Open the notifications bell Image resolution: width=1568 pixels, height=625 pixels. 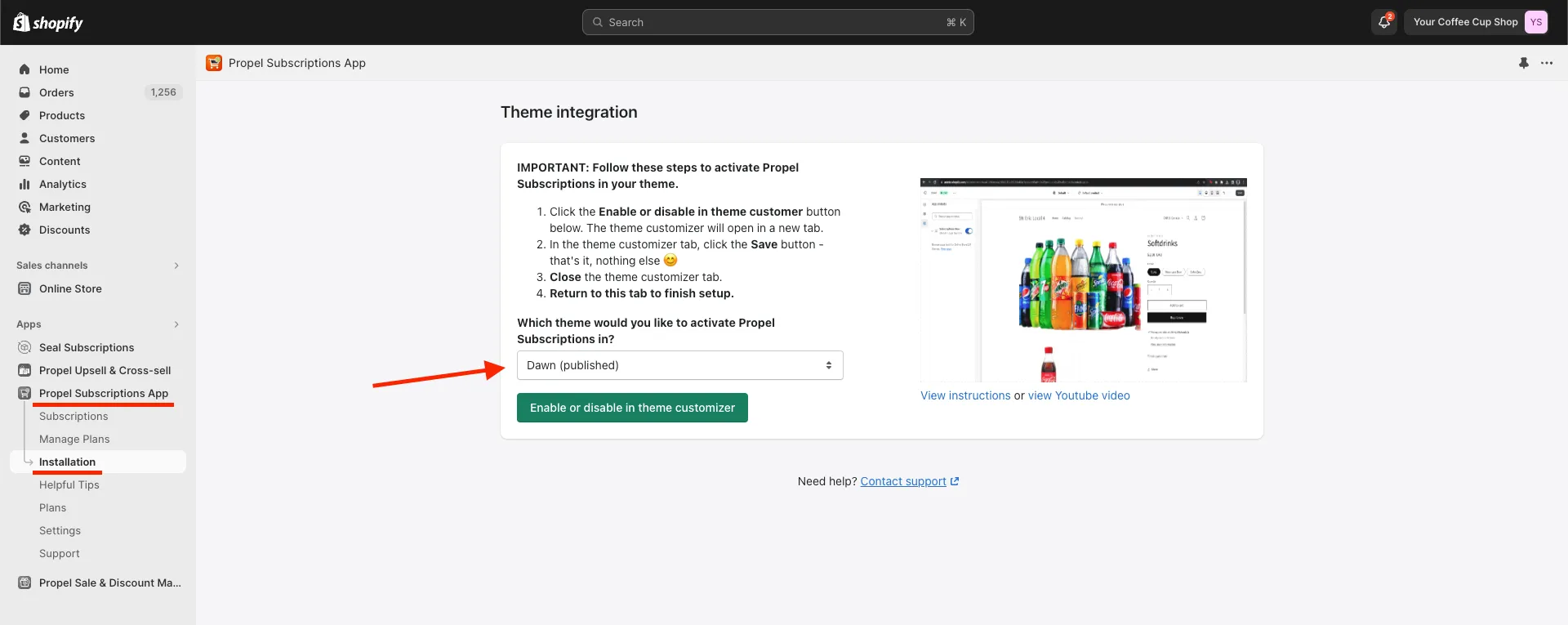[1384, 22]
